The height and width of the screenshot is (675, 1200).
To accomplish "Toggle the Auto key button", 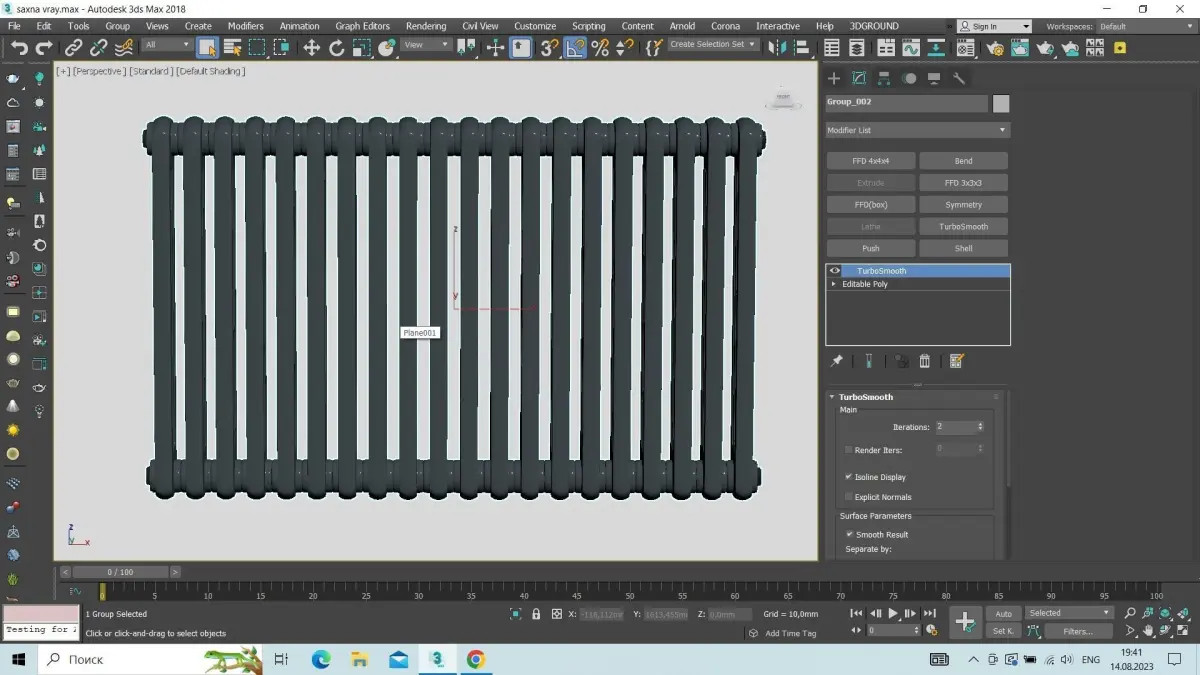I will [1003, 613].
